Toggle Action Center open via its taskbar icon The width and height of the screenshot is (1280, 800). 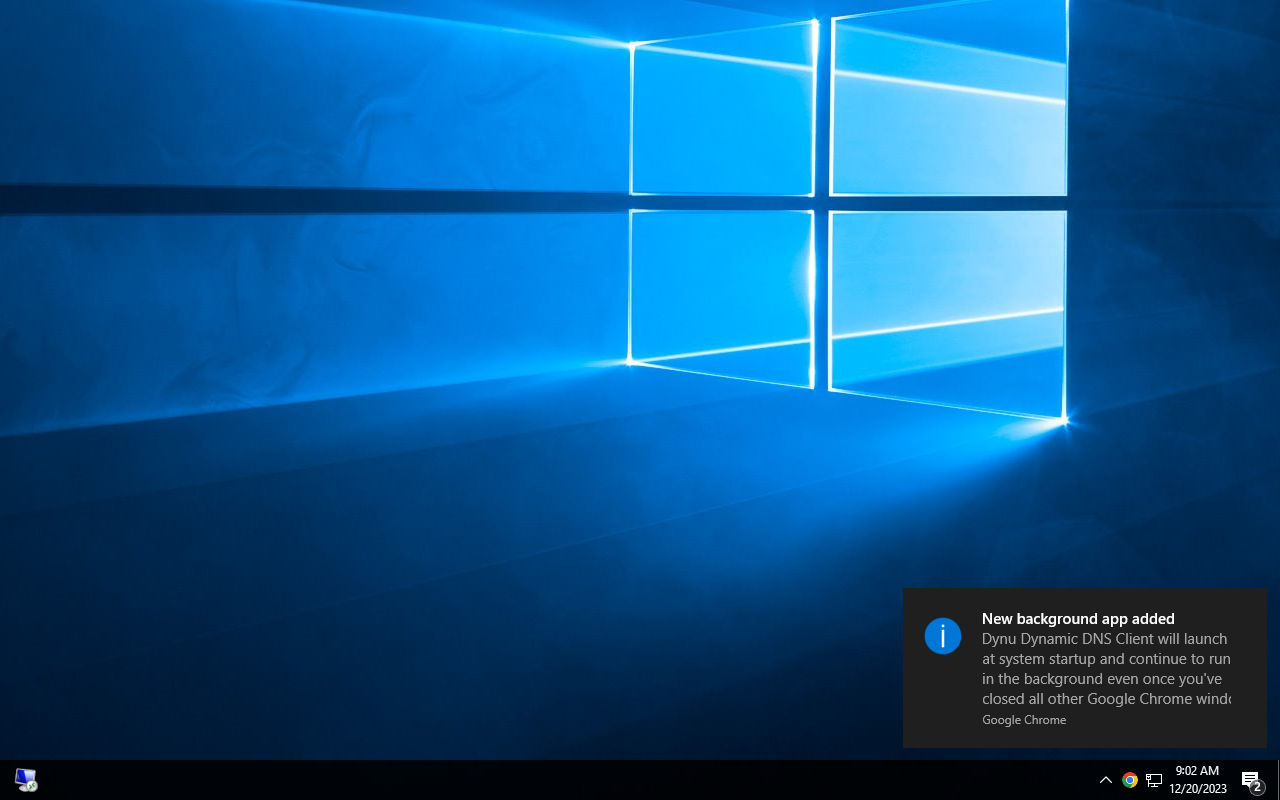(1250, 779)
